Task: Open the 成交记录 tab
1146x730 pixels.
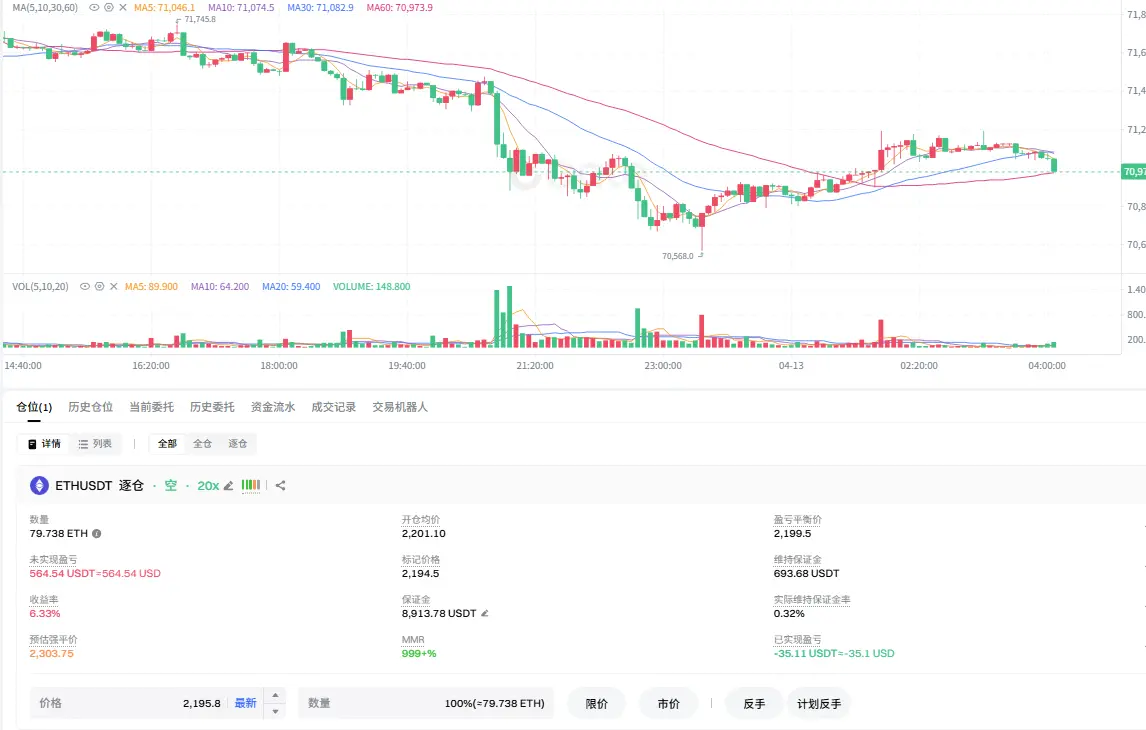Action: [x=333, y=407]
